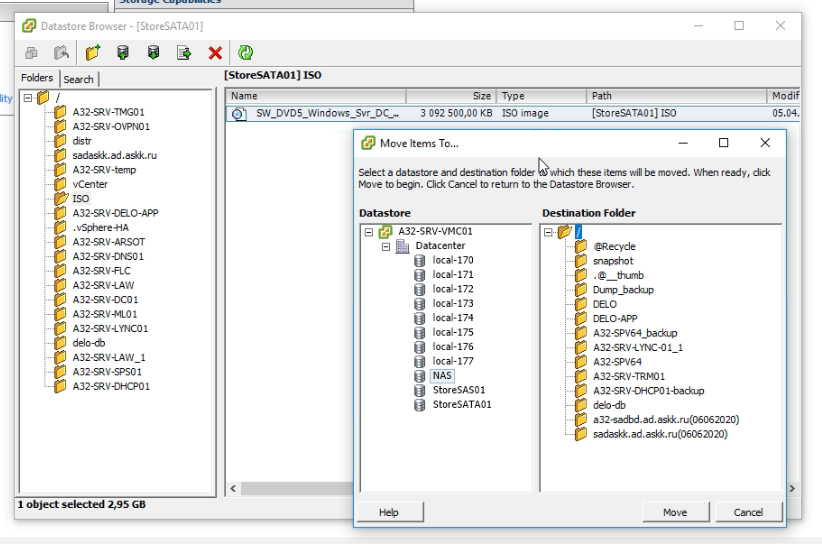Click the NAS datastore icon
This screenshot has height=544, width=822.
coord(419,376)
